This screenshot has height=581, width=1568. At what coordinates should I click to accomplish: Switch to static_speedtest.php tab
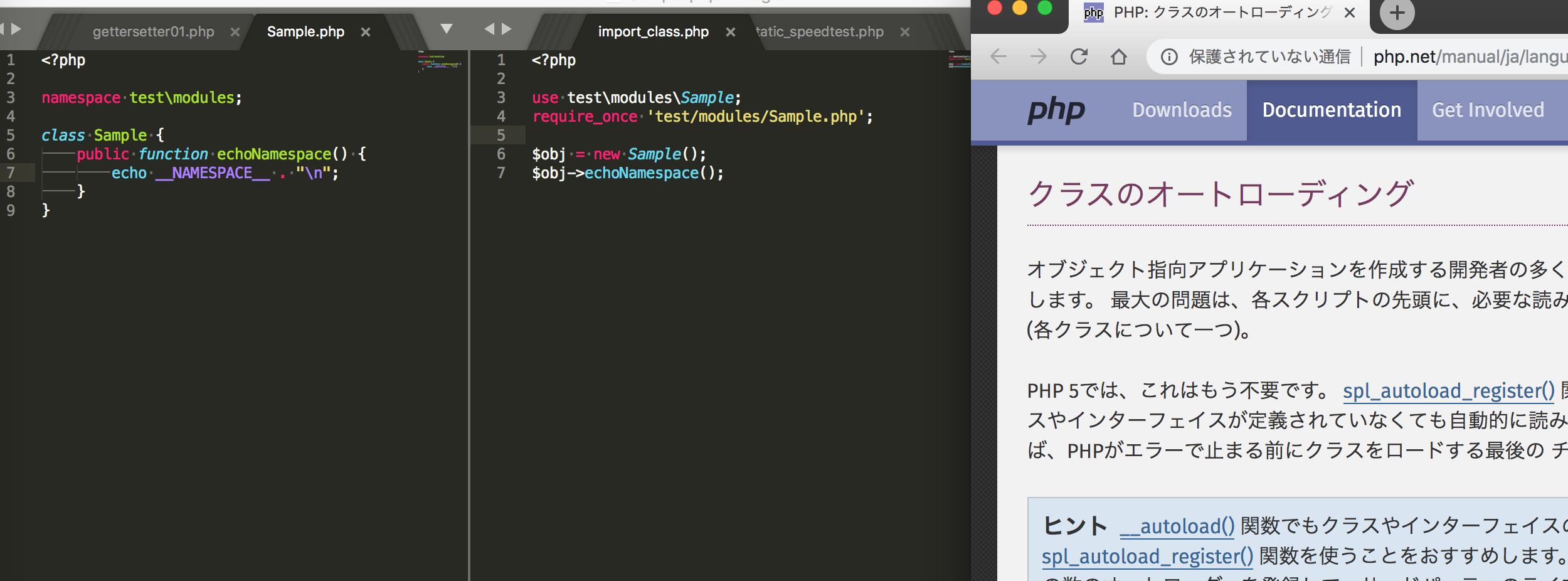pyautogui.click(x=820, y=32)
